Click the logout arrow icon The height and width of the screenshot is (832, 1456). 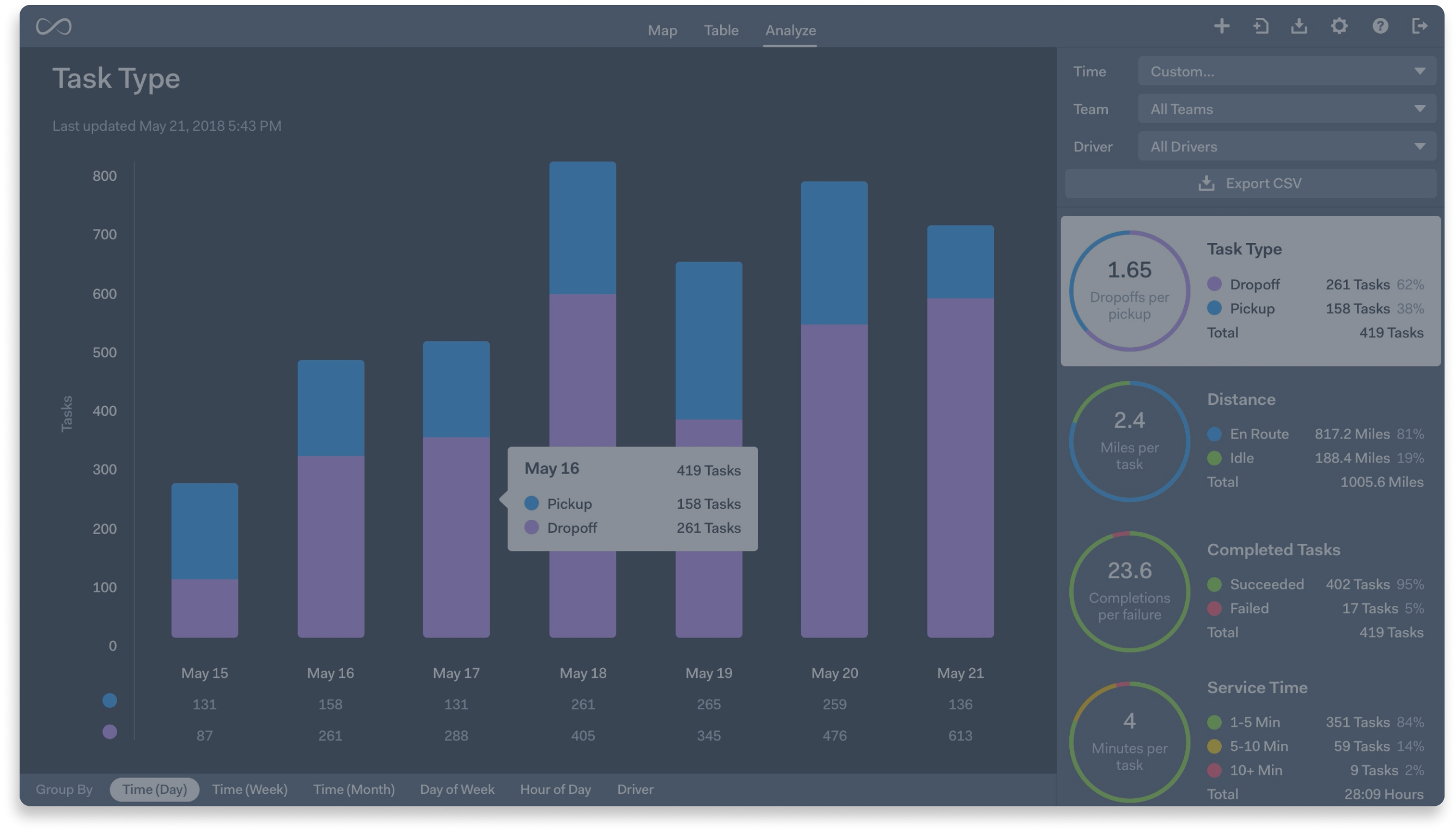coord(1419,26)
